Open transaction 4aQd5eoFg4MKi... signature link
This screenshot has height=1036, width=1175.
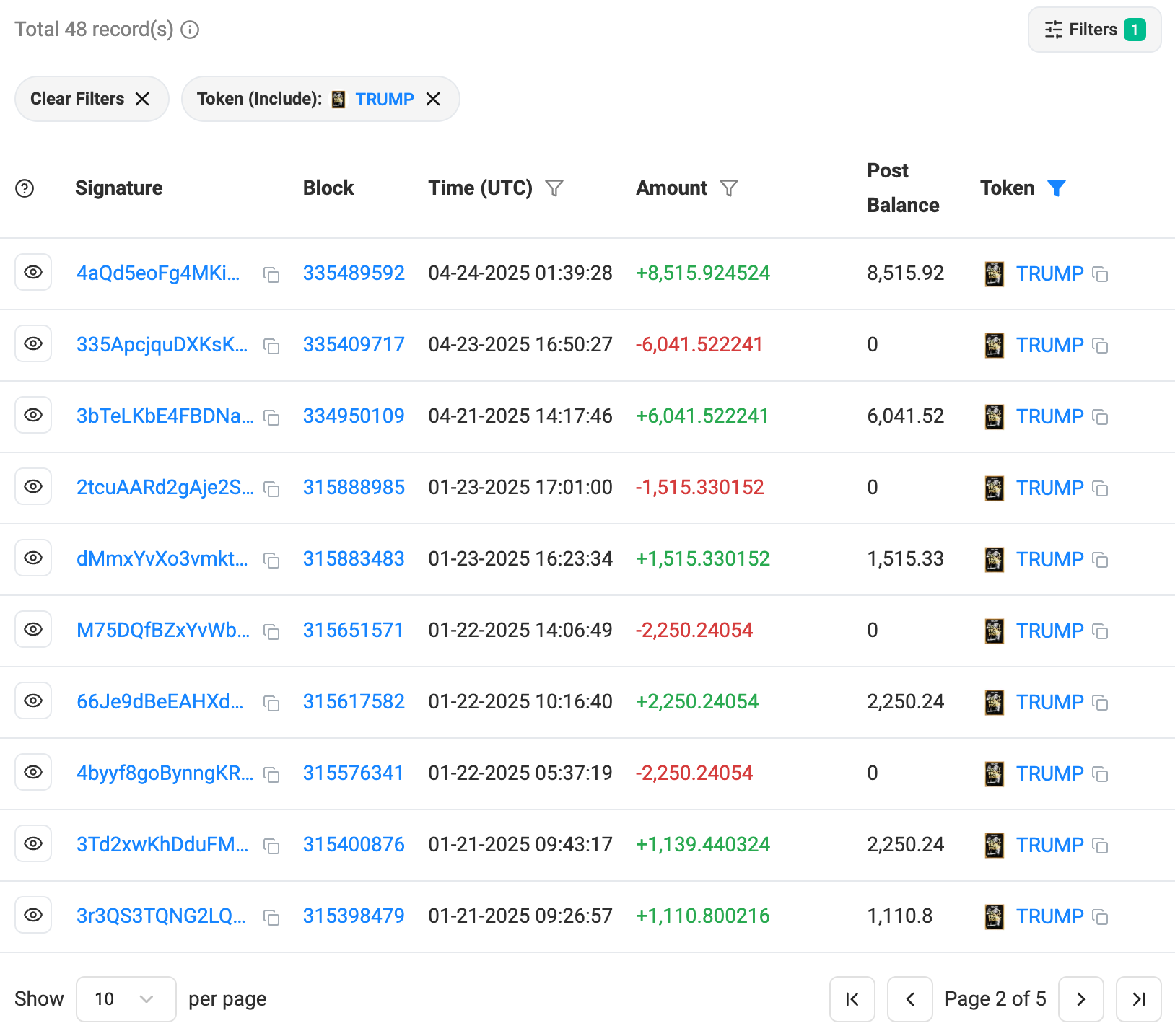point(158,273)
